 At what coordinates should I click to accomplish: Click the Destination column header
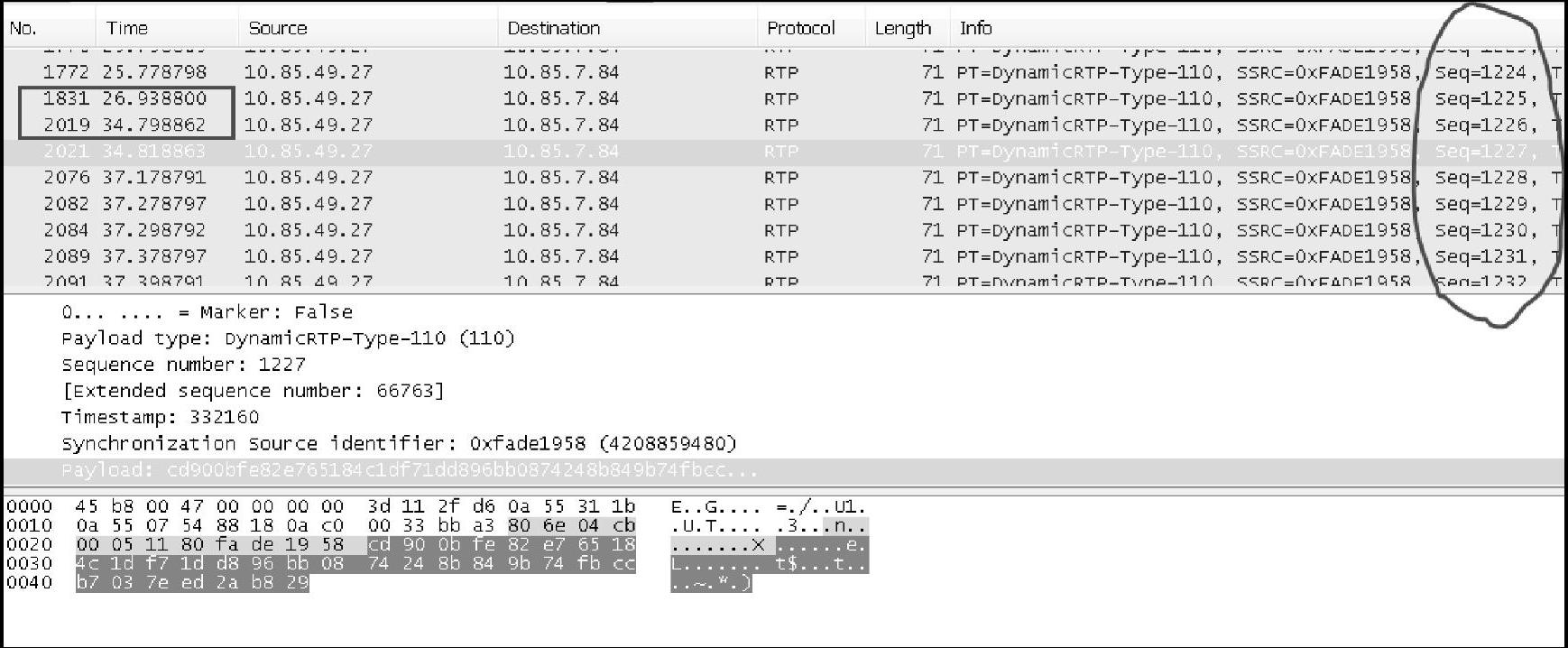click(x=627, y=28)
